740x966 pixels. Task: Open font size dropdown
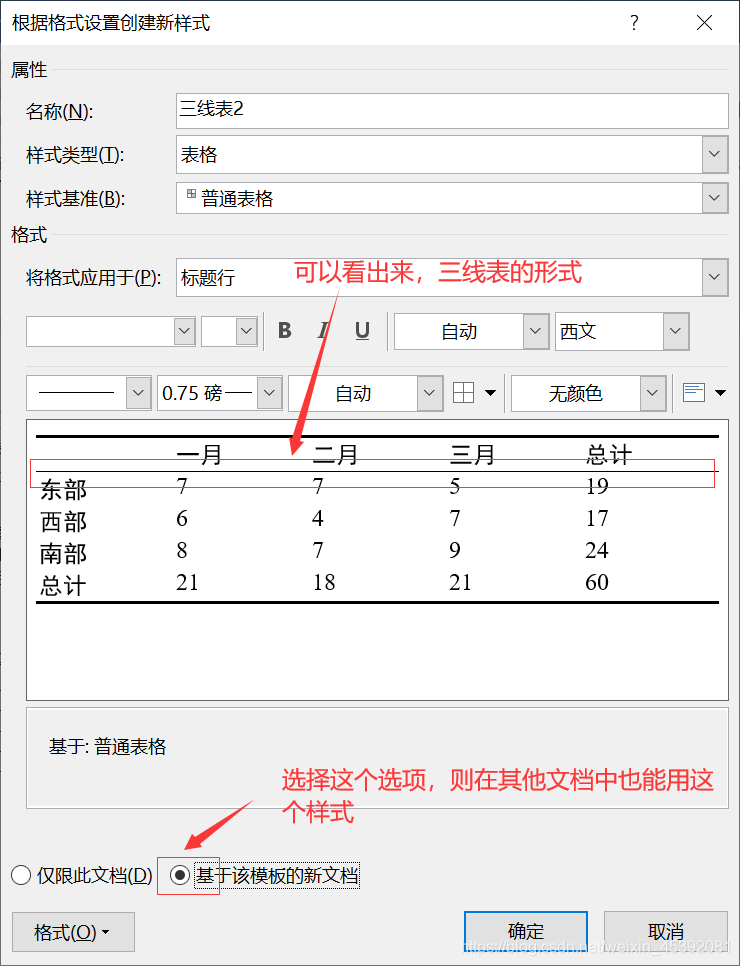[x=246, y=331]
